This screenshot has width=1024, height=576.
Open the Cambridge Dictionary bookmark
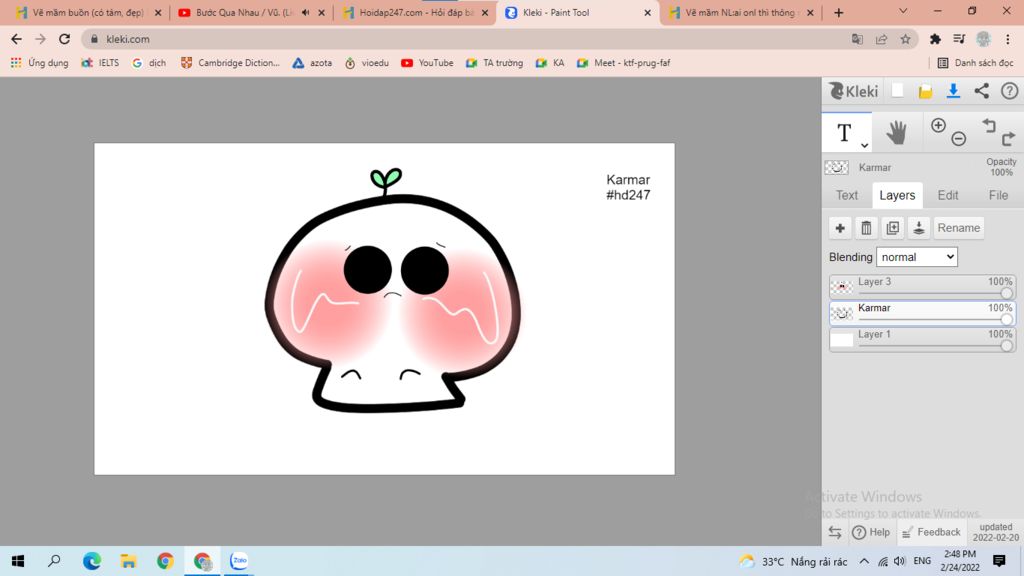pos(230,63)
